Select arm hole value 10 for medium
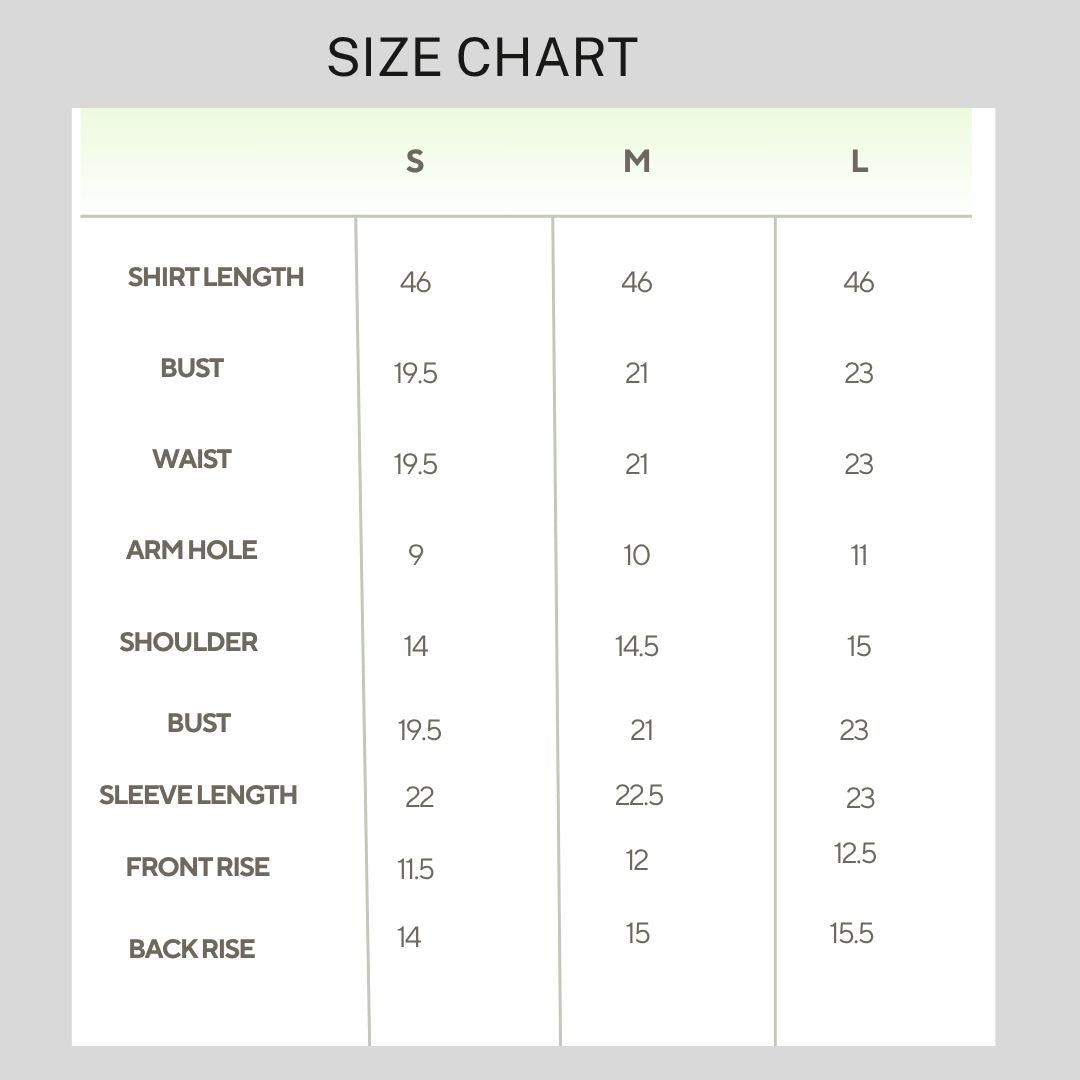Screen dimensions: 1080x1080 tap(637, 555)
